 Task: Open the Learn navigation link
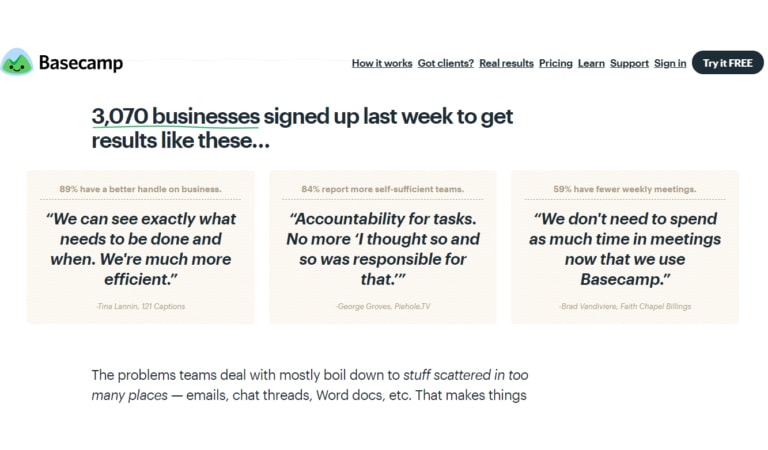[x=591, y=63]
